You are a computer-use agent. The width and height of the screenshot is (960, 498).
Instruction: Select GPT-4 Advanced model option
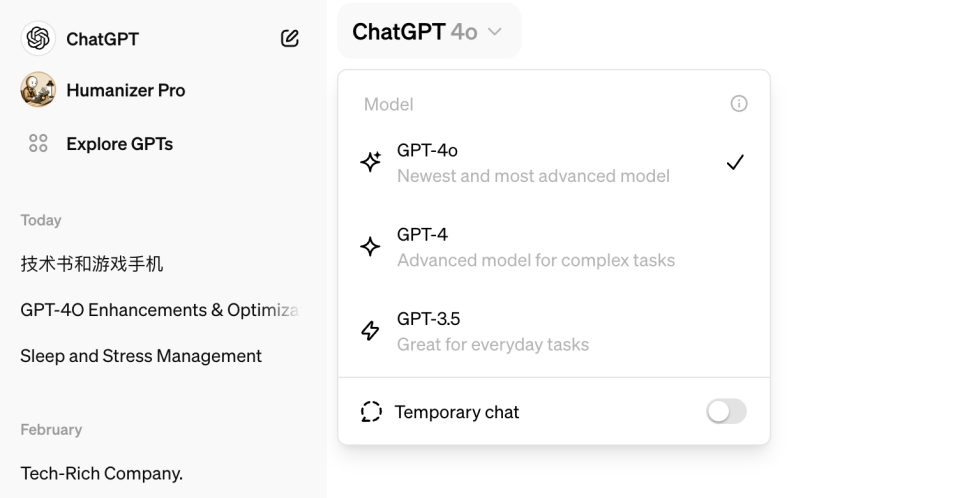point(535,247)
